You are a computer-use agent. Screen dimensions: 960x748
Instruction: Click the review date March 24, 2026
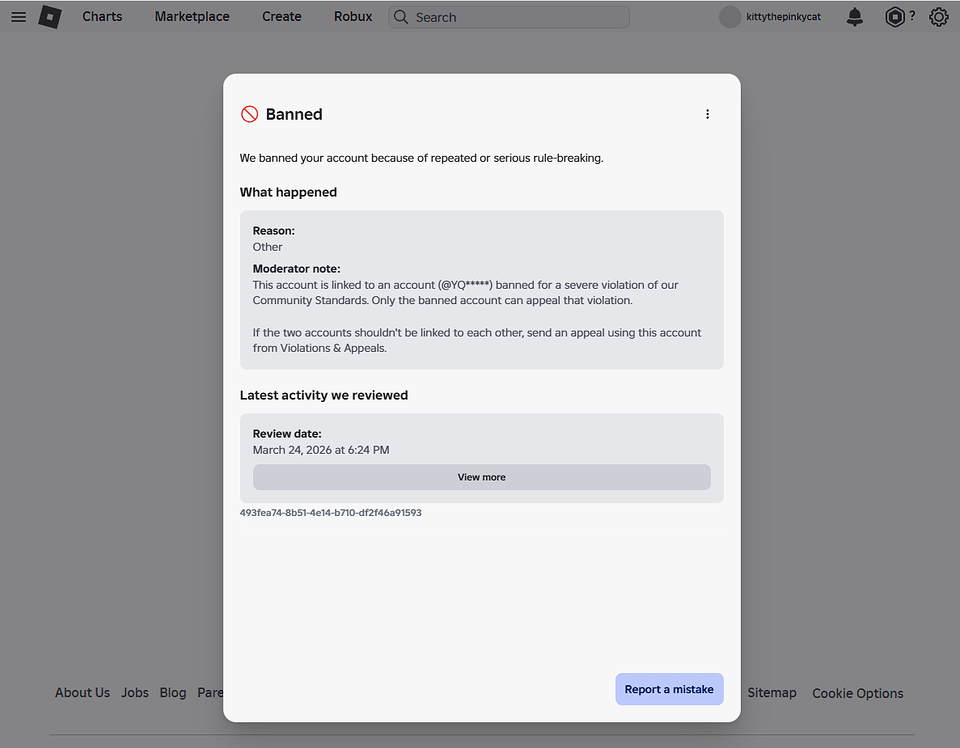point(321,450)
